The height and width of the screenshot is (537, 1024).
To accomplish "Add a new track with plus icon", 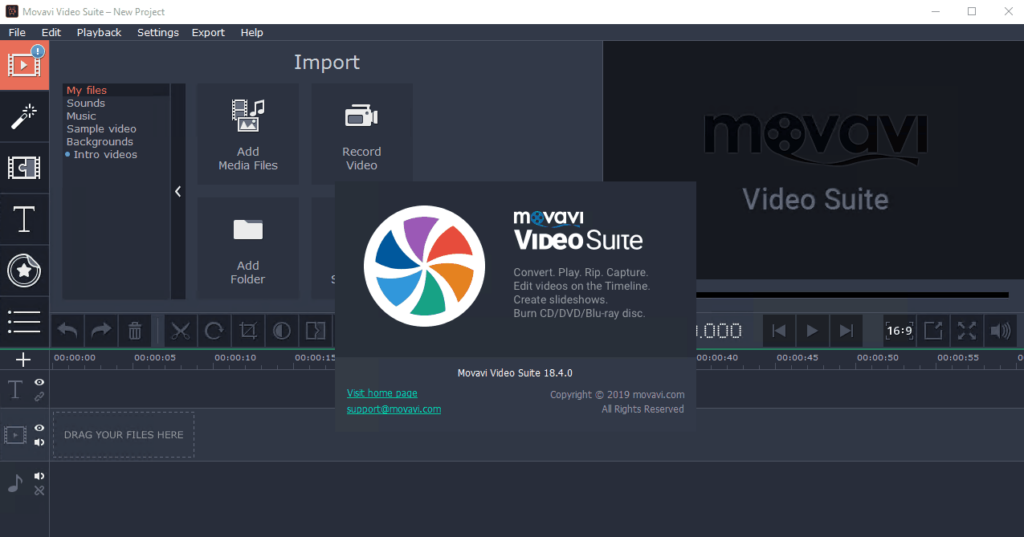I will click(x=23, y=359).
